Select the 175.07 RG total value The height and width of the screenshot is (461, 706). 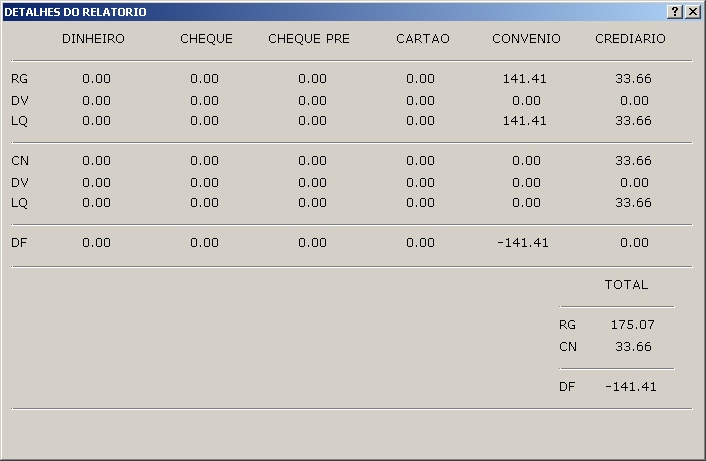click(x=633, y=325)
